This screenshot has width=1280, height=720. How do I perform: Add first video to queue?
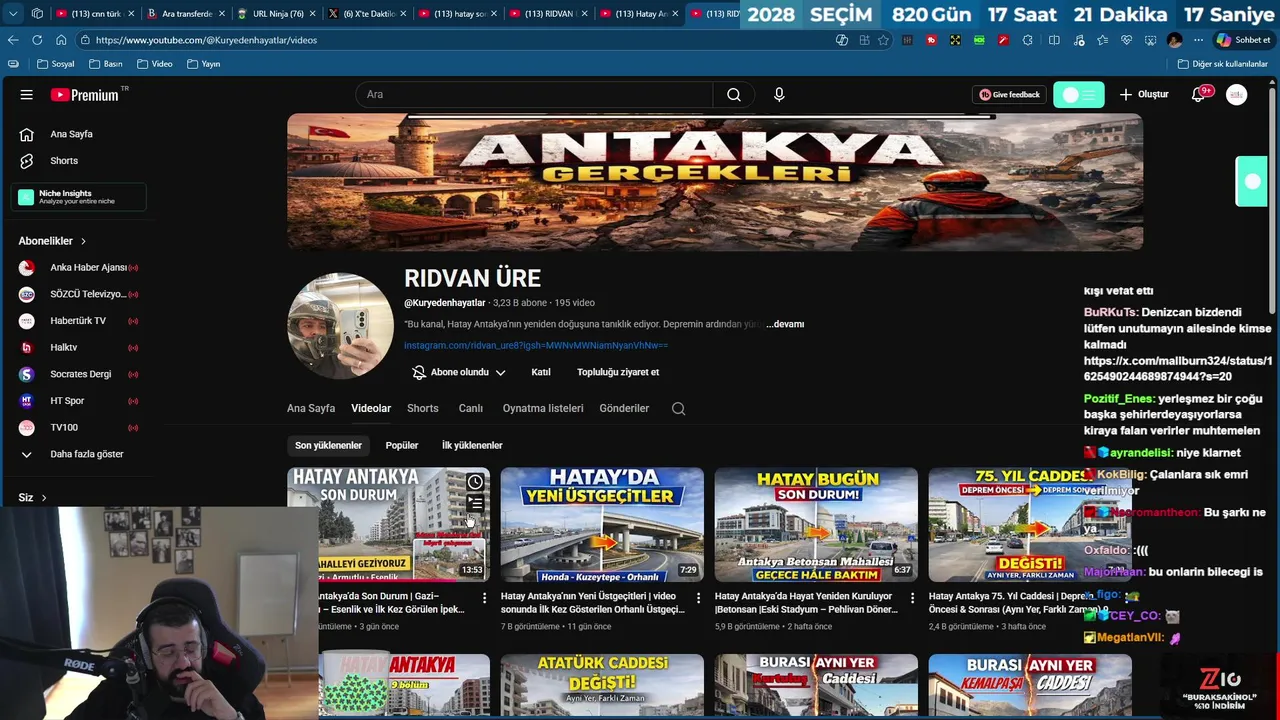475,503
